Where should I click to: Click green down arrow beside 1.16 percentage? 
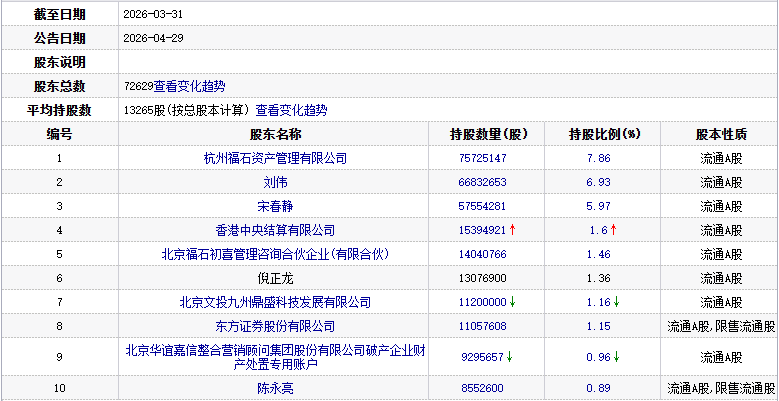(x=617, y=302)
